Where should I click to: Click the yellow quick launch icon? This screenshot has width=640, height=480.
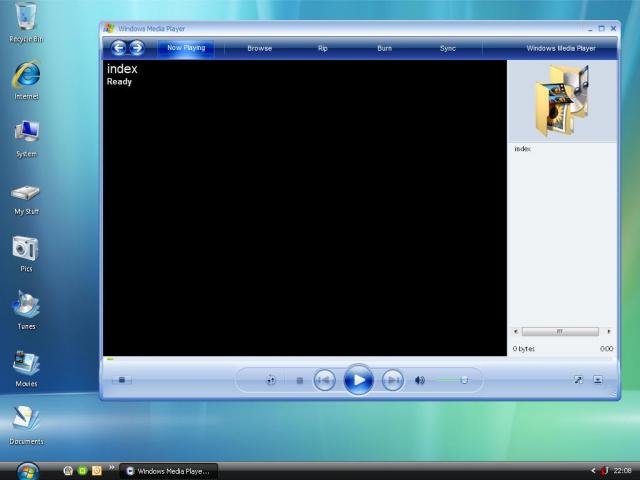(x=97, y=471)
